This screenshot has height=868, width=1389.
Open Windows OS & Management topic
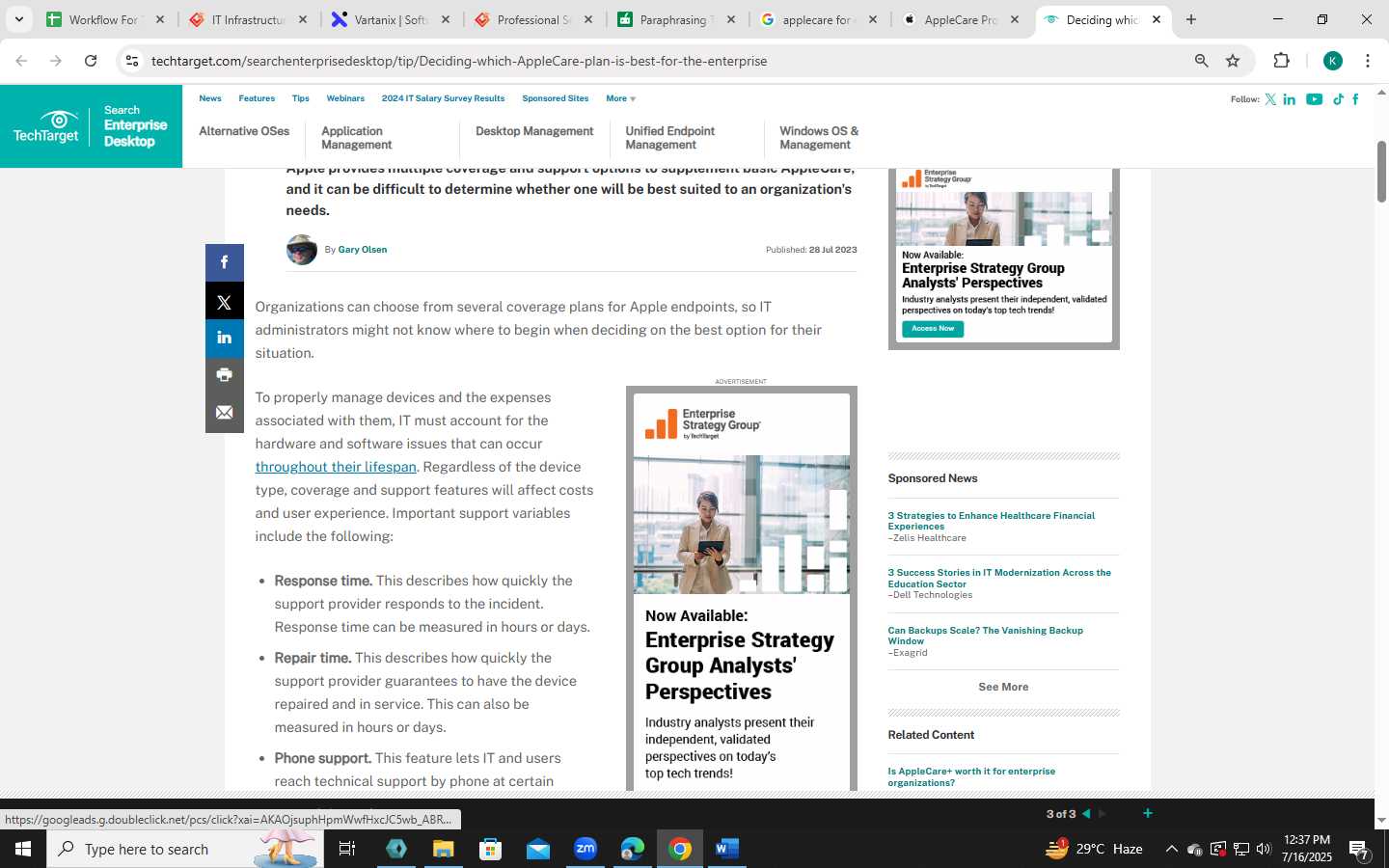[x=819, y=138]
